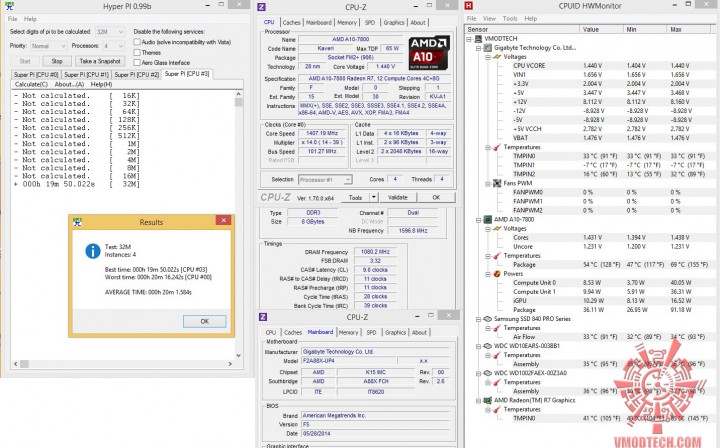The width and height of the screenshot is (720, 448).
Task: Open the Graphics tab in lower CPU-Z
Action: pyautogui.click(x=395, y=332)
